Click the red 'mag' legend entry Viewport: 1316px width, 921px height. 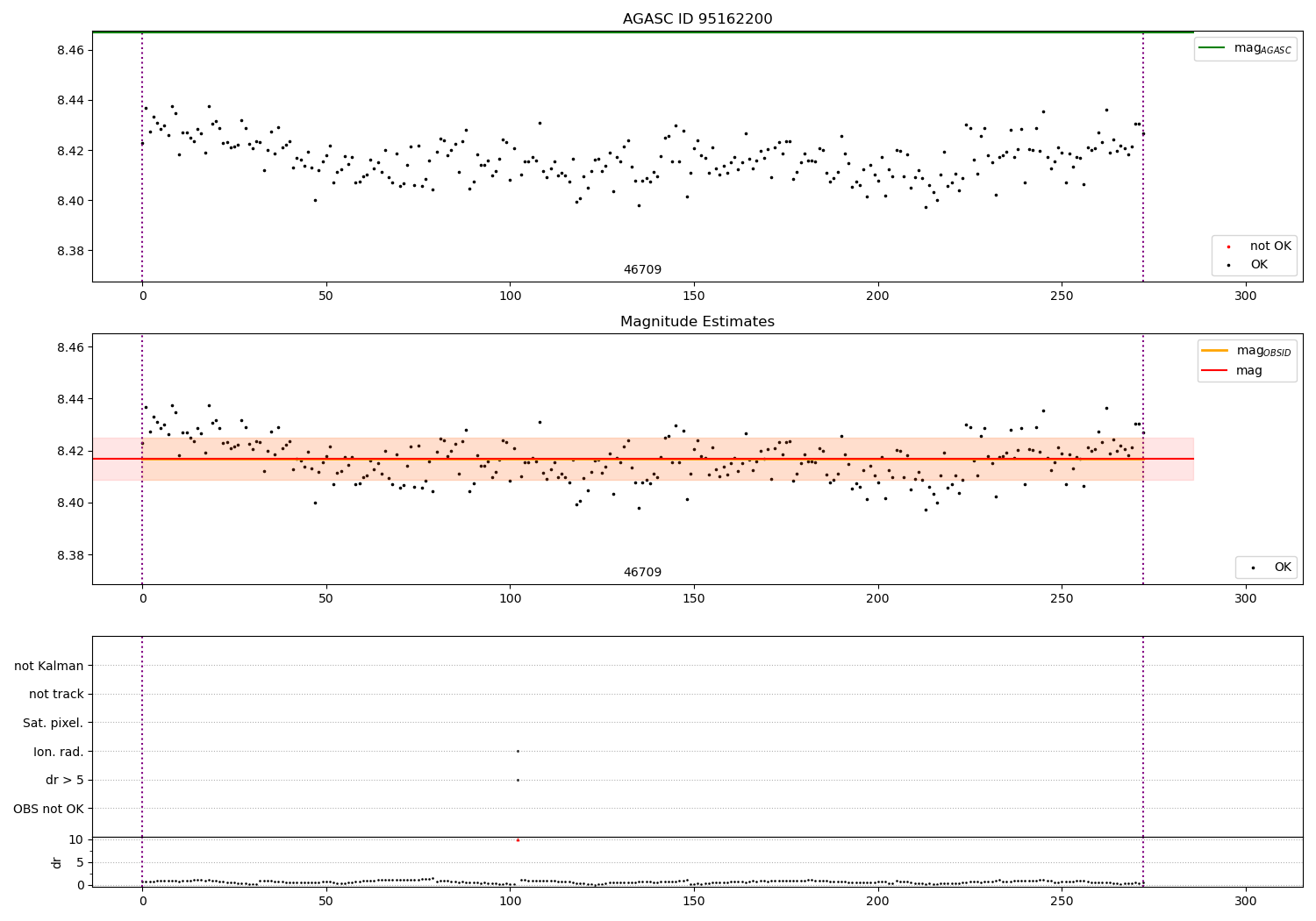tap(1232, 371)
